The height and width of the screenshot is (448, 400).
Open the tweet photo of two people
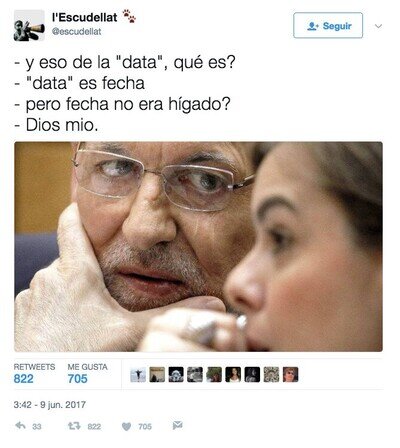198,247
